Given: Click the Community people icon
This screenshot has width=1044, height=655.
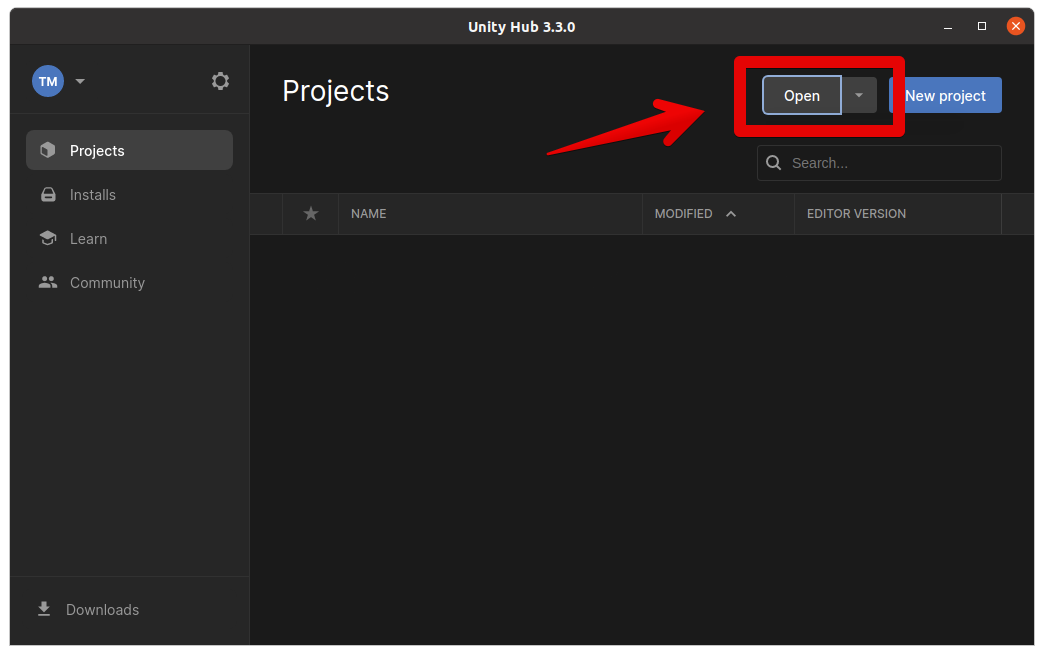Looking at the screenshot, I should click(48, 282).
